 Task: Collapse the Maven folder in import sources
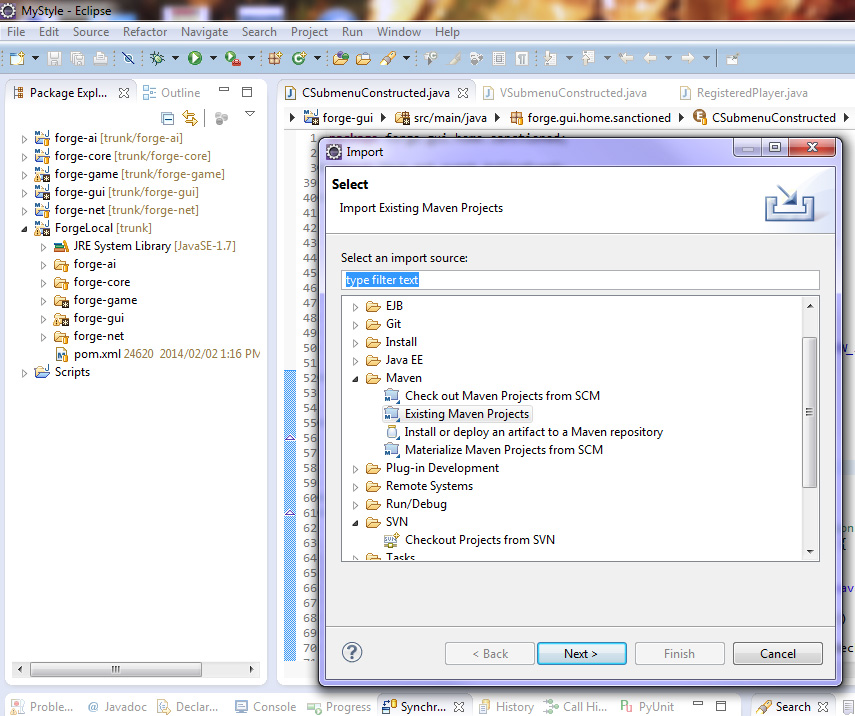356,379
